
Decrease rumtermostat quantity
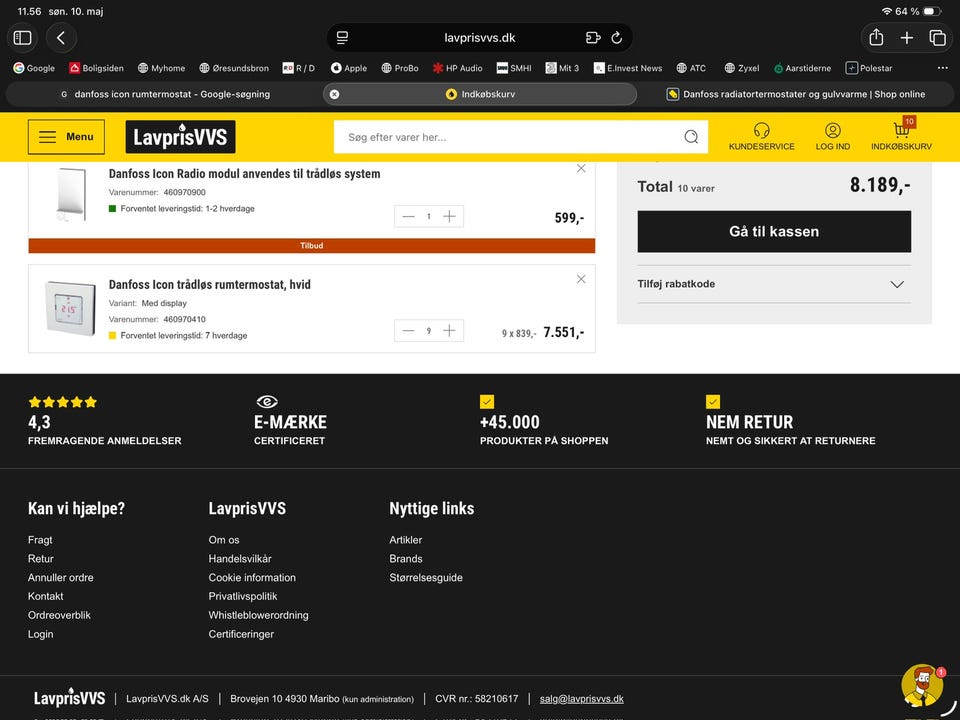click(408, 331)
